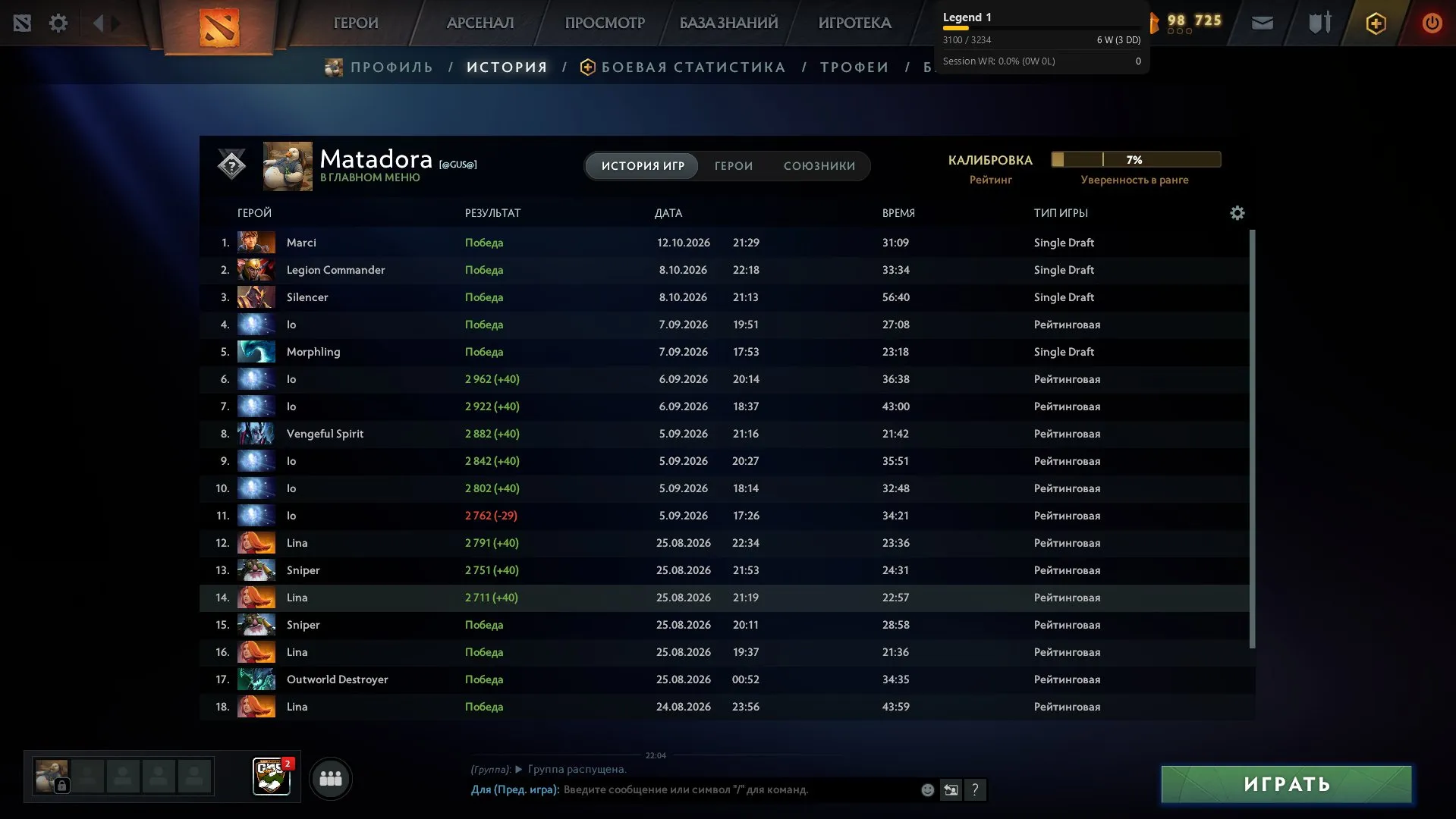Open the БАЗА ЗНАНИЙ top menu
Image resolution: width=1456 pixels, height=819 pixels.
(728, 24)
